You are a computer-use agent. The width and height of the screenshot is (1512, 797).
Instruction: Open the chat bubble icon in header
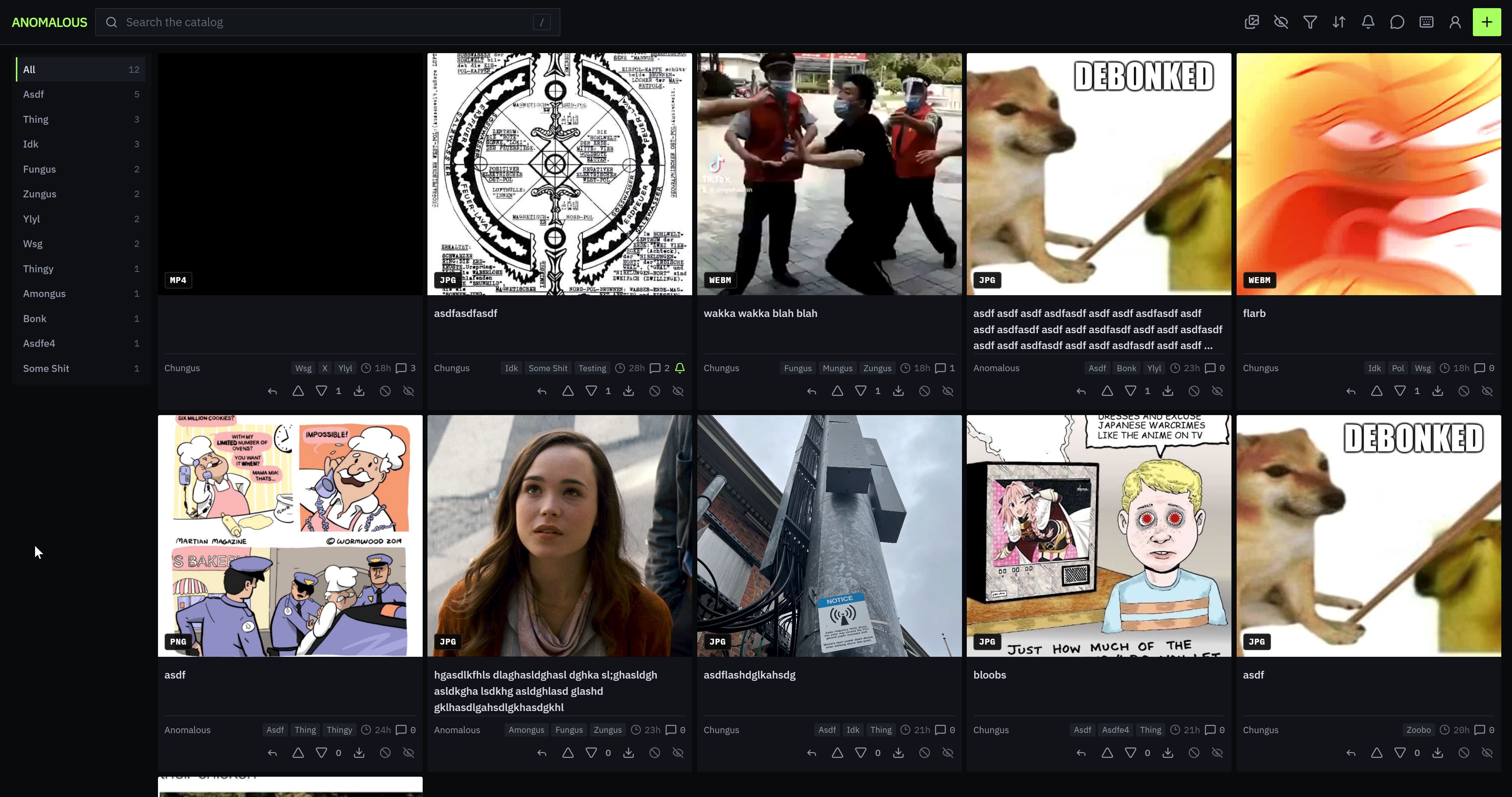[1398, 22]
